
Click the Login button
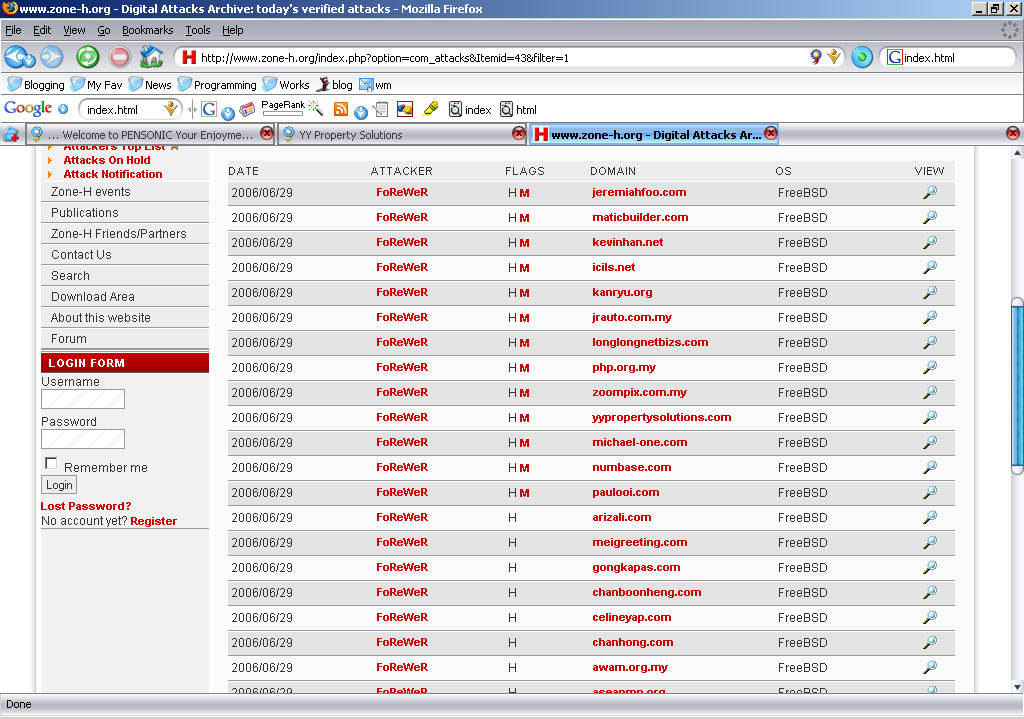click(x=59, y=485)
